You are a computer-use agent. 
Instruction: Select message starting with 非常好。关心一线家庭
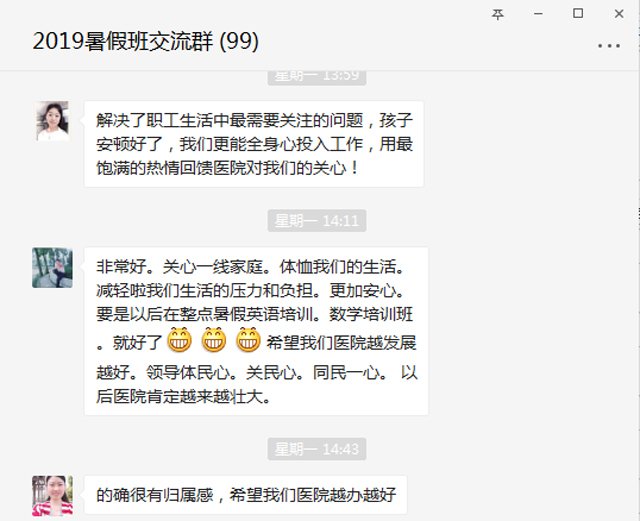pos(256,331)
